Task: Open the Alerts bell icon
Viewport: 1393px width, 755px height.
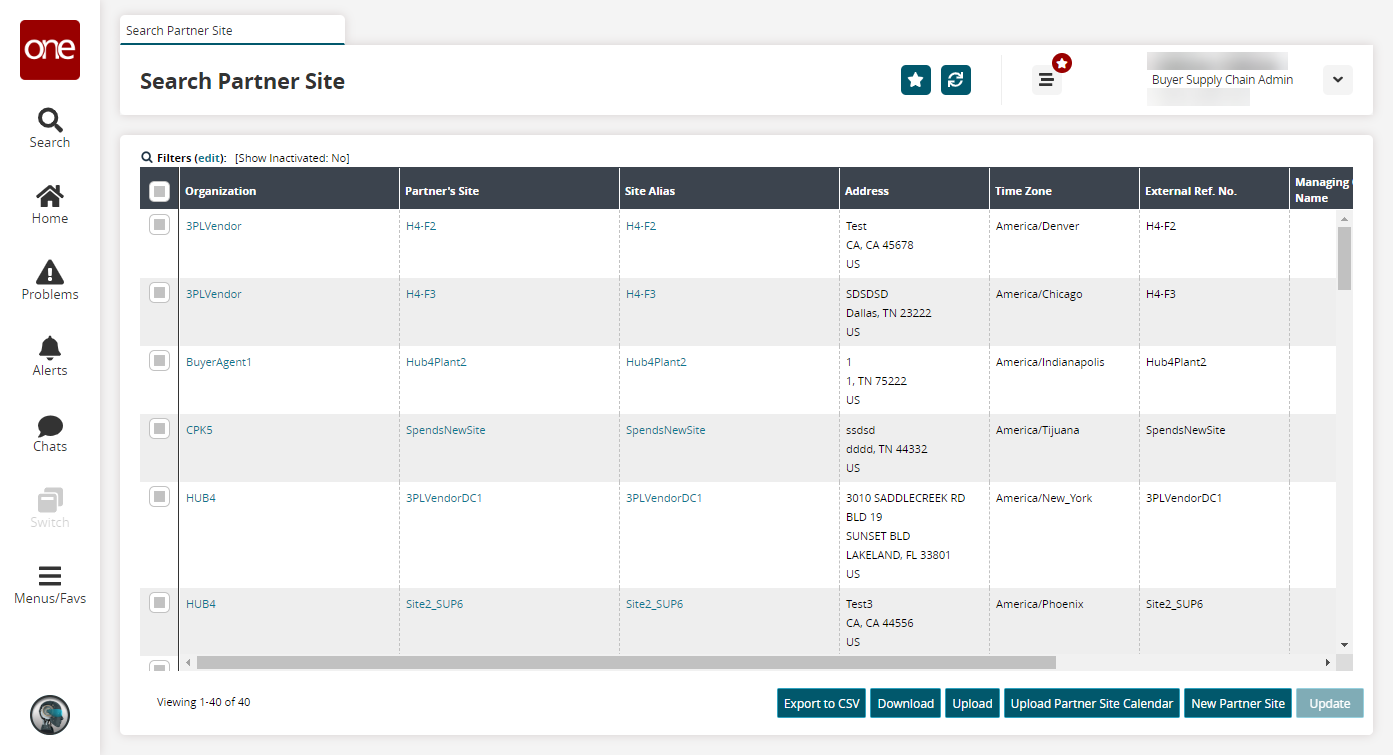Action: 50,356
